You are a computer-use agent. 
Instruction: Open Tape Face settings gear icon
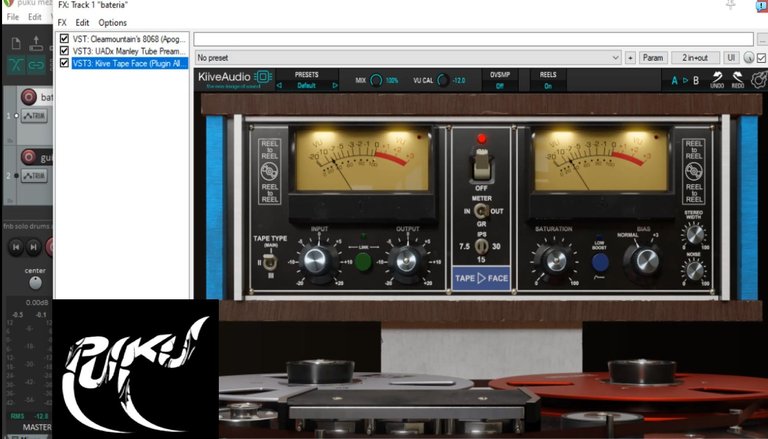(x=760, y=80)
